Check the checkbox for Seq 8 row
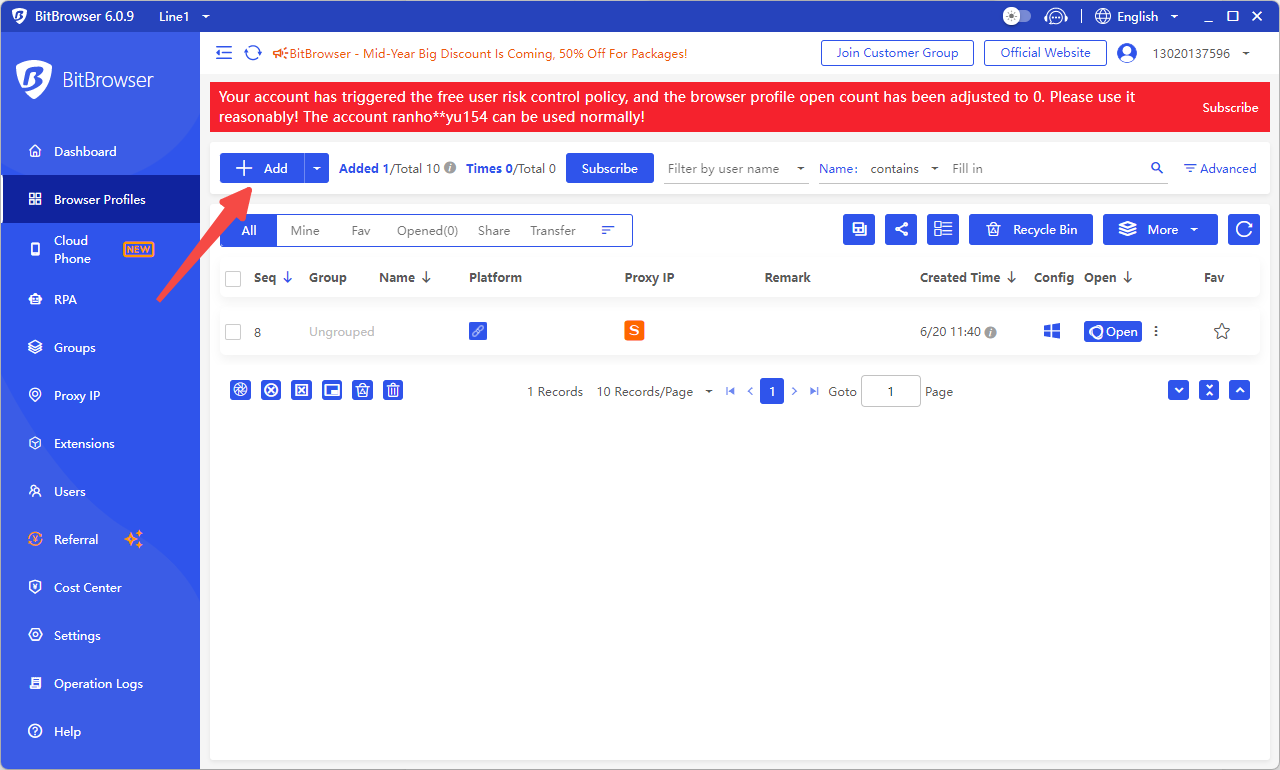The width and height of the screenshot is (1280, 770). pos(233,332)
